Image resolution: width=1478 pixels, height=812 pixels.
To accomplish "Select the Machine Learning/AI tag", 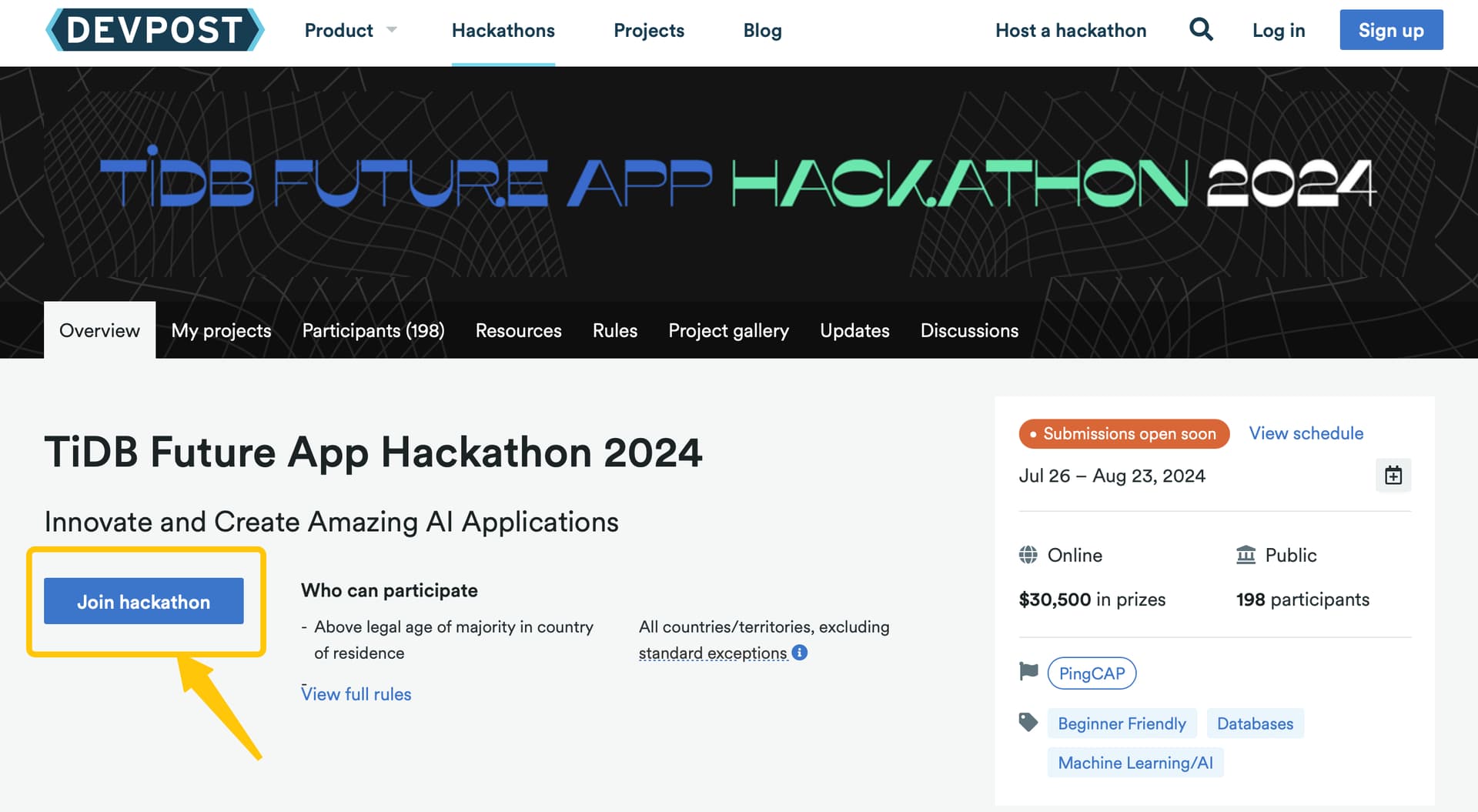I will coord(1135,763).
